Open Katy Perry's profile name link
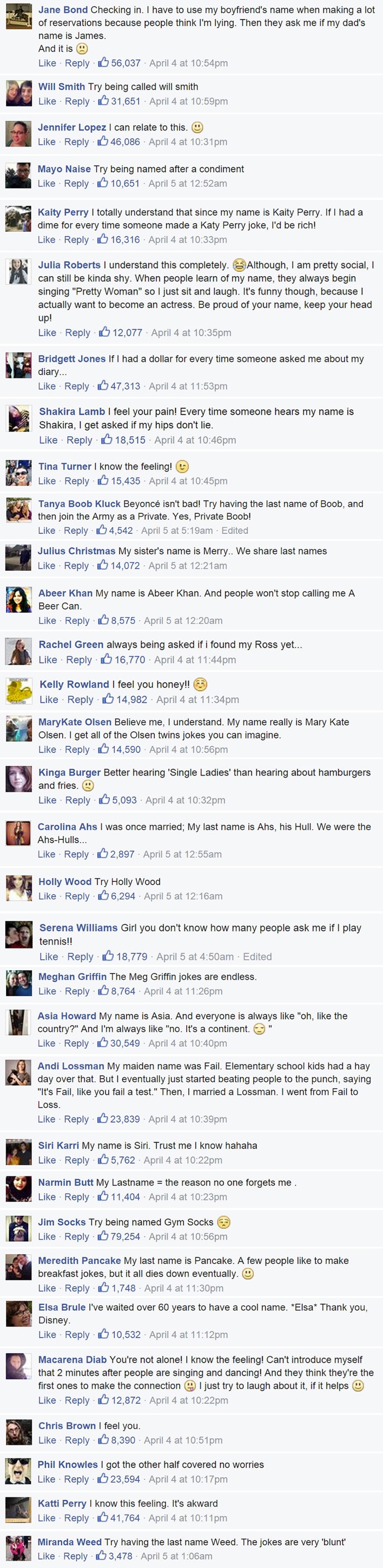Screen dimensions: 383x1568 63,212
